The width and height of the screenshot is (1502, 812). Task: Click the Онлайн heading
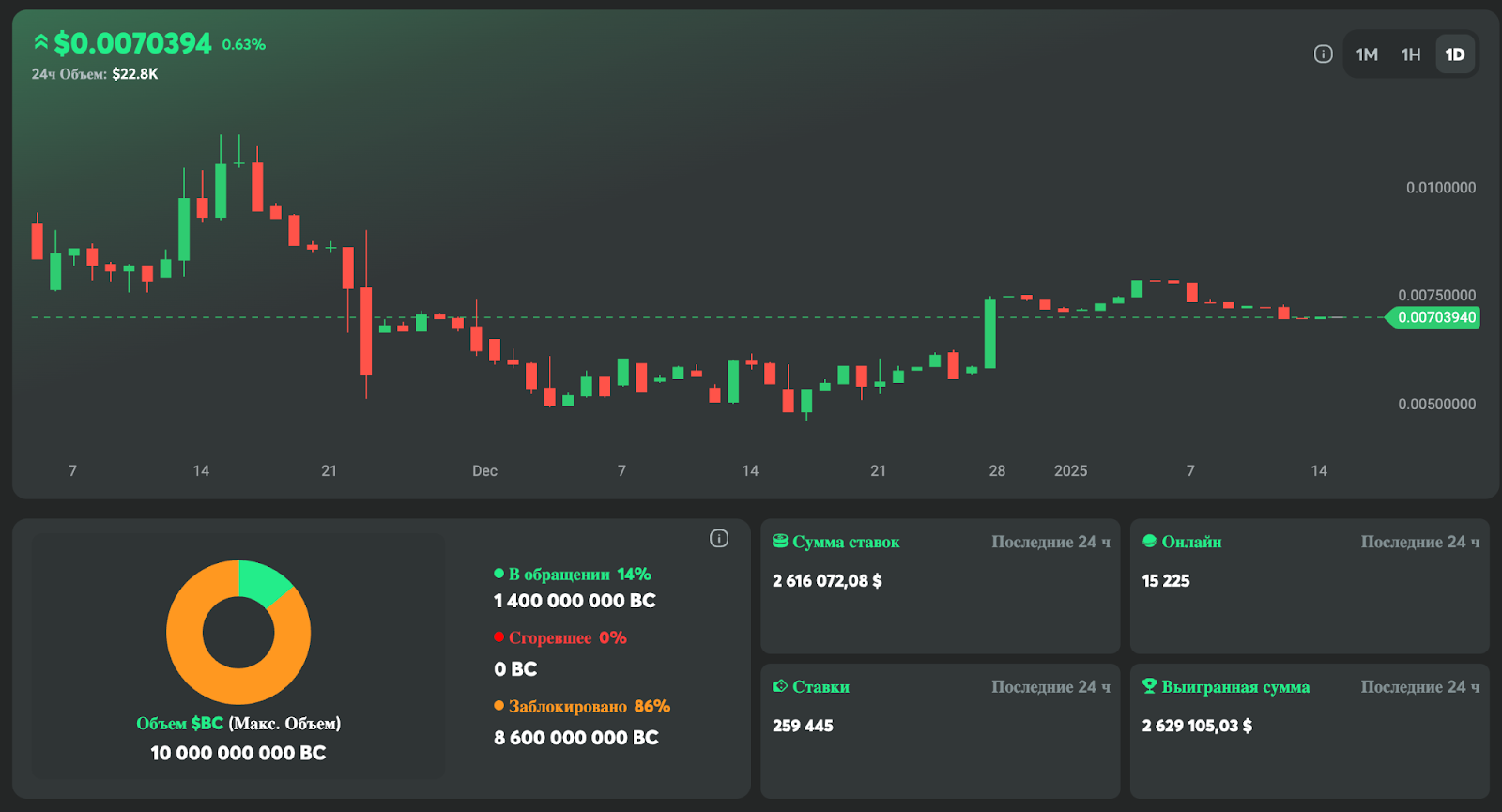click(x=1191, y=542)
